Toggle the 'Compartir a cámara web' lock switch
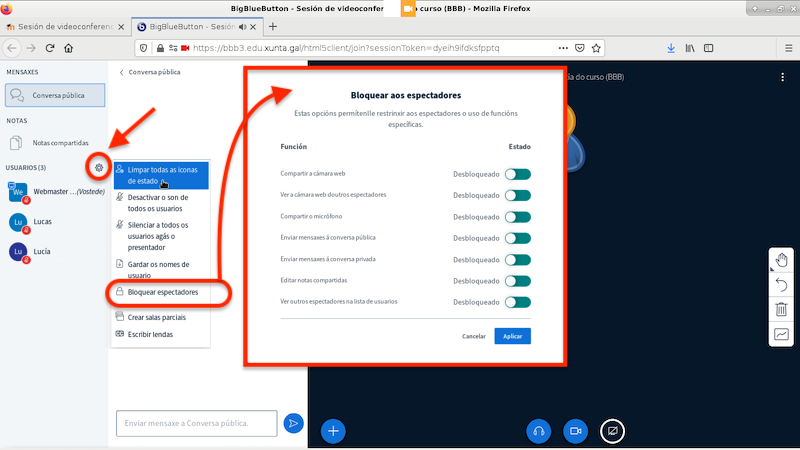Image resolution: width=800 pixels, height=450 pixels. (517, 174)
